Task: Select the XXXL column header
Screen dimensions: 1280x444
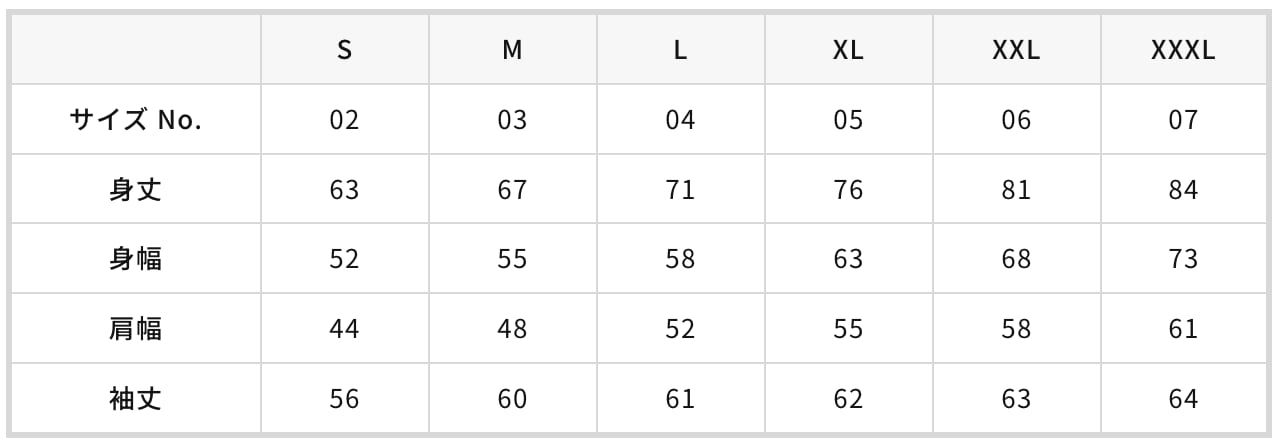Action: (x=1183, y=51)
